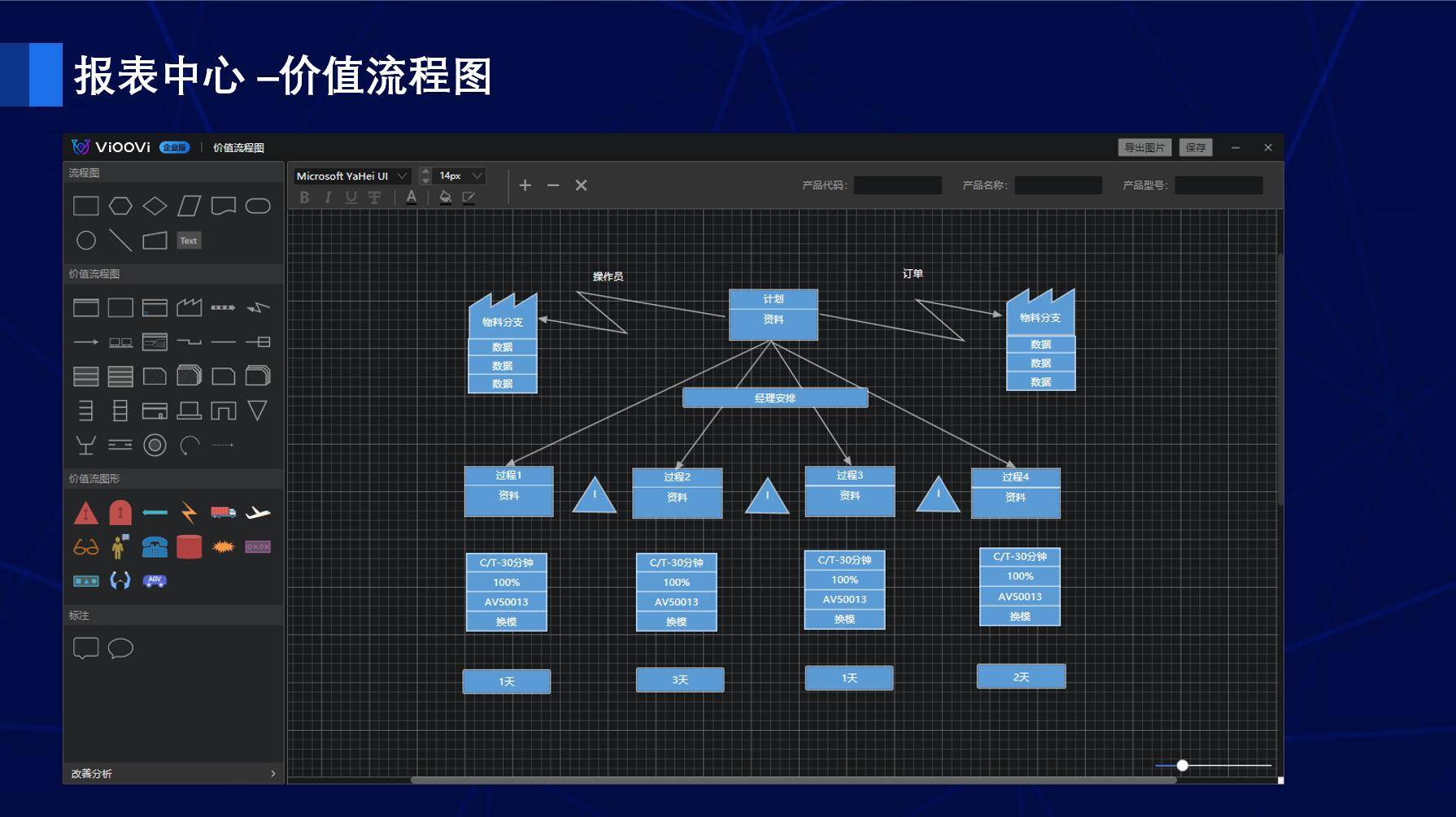This screenshot has height=817, width=1456.
Task: Select the document flowchart shape
Action: pos(223,206)
